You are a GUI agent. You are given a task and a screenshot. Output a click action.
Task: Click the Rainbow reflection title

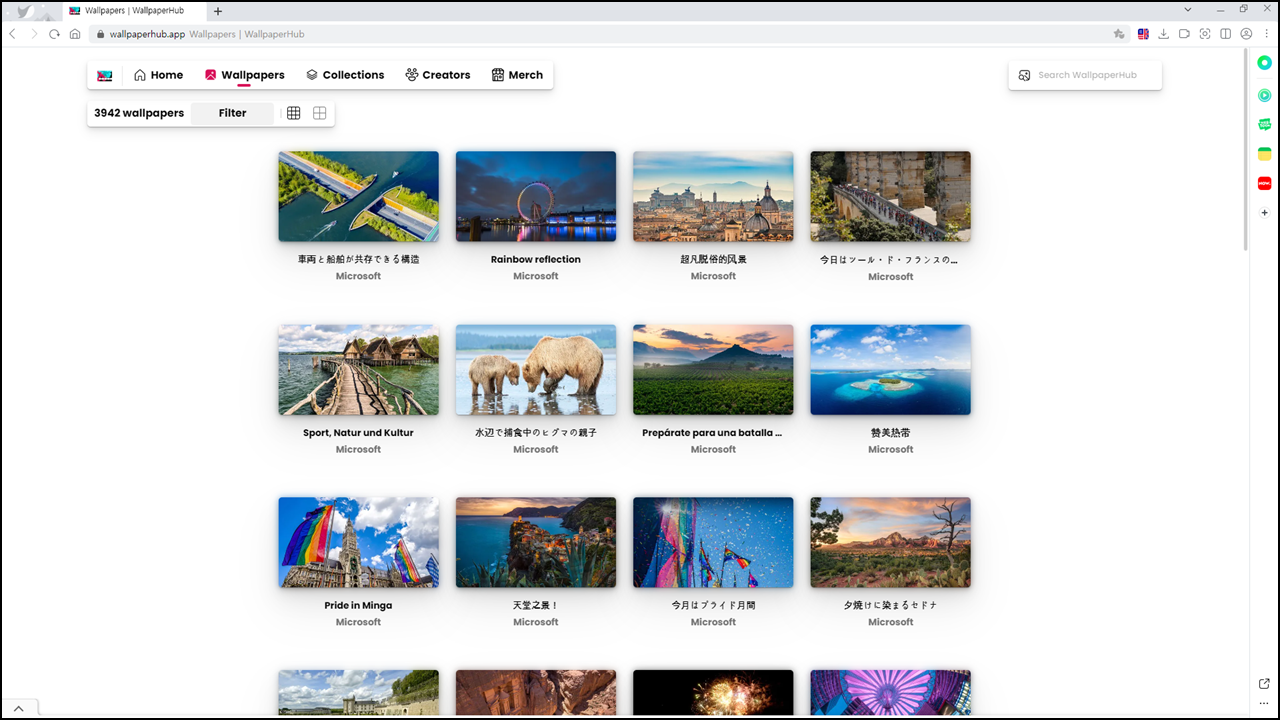tap(536, 259)
